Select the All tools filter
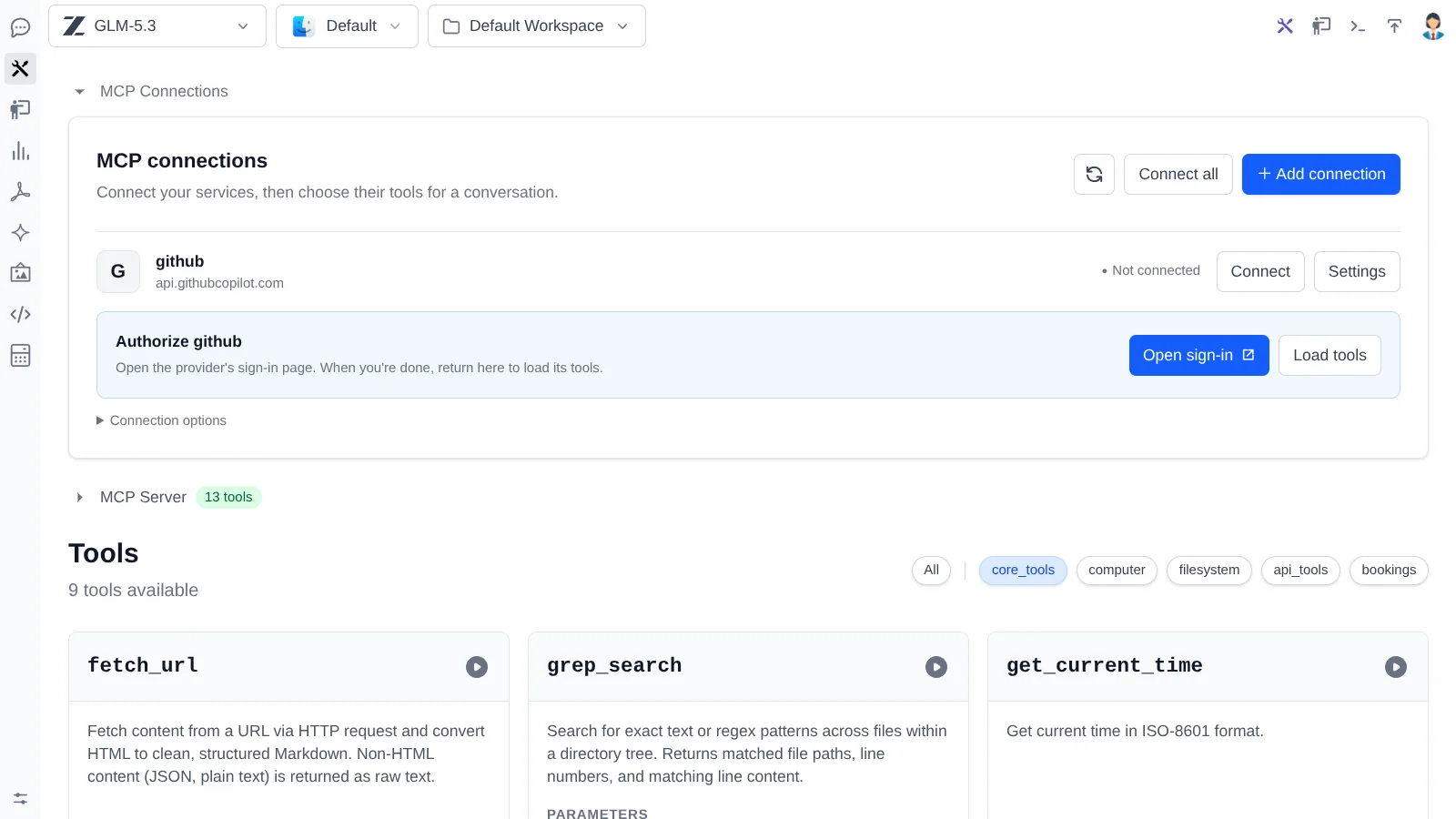Viewport: 1456px width, 819px height. pyautogui.click(x=931, y=571)
